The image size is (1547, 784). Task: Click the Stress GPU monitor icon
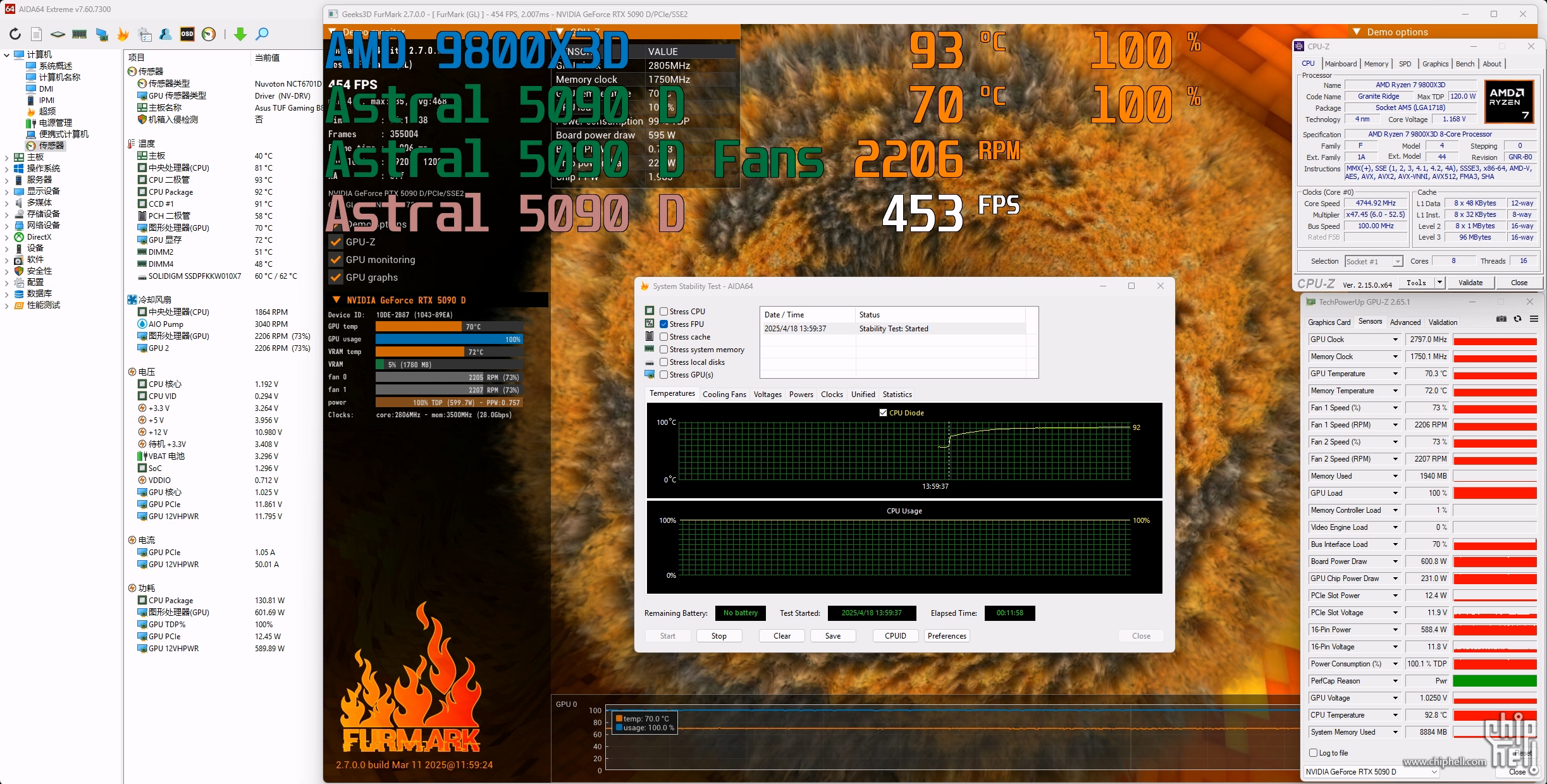[650, 374]
